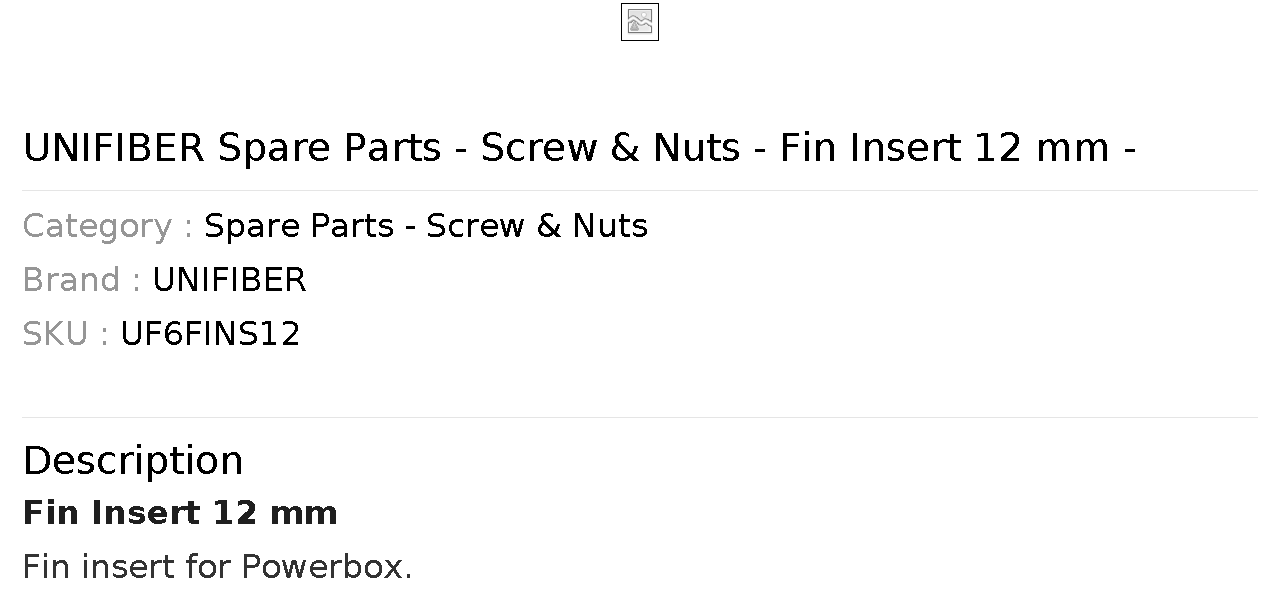Image resolution: width=1280 pixels, height=608 pixels.
Task: Click the divider line beneath the product title
Action: click(x=640, y=190)
